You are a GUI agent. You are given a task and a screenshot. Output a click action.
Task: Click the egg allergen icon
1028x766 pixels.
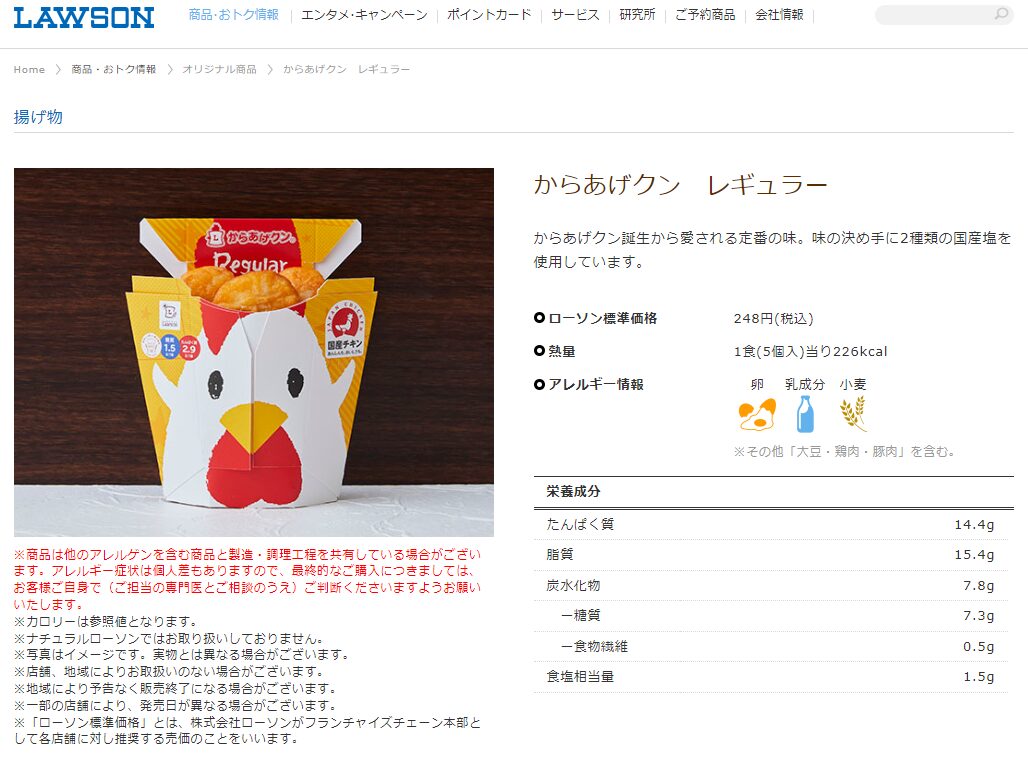coord(757,414)
